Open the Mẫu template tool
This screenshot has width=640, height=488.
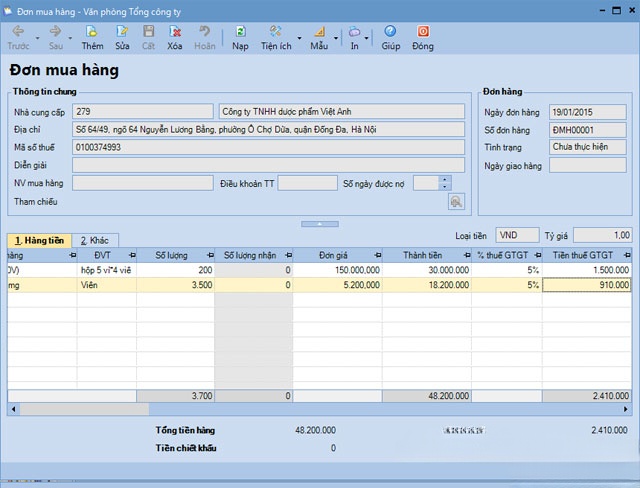point(319,37)
